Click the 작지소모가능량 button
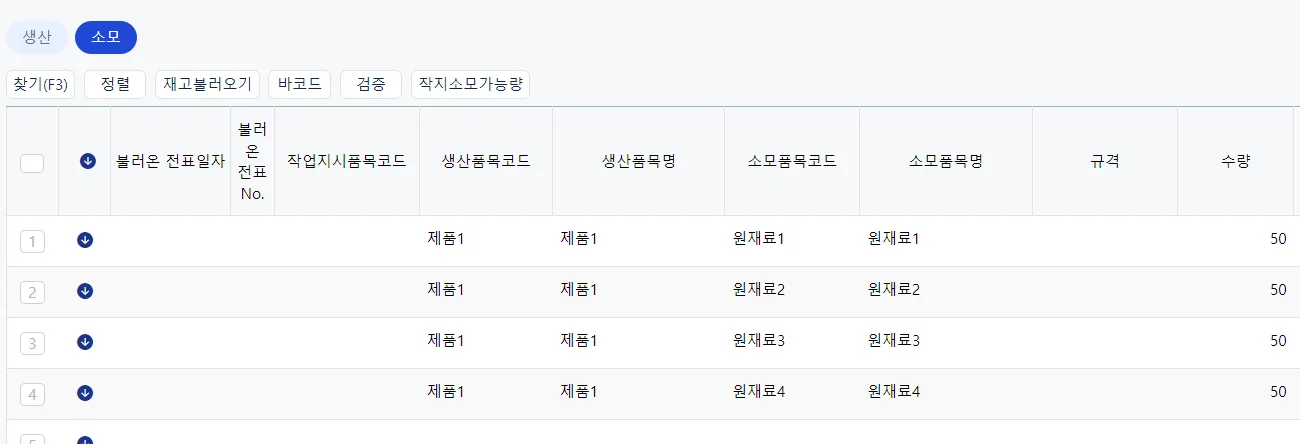Image resolution: width=1300 pixels, height=444 pixels. (x=471, y=85)
